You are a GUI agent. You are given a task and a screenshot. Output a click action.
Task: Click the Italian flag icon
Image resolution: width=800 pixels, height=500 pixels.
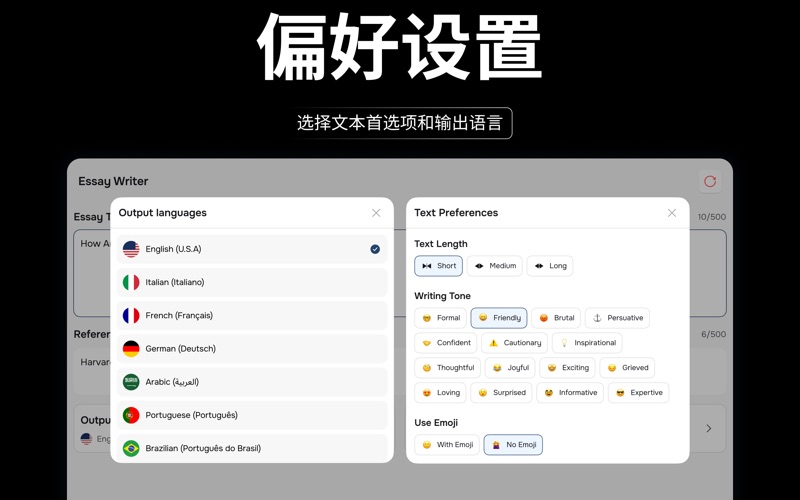point(131,282)
